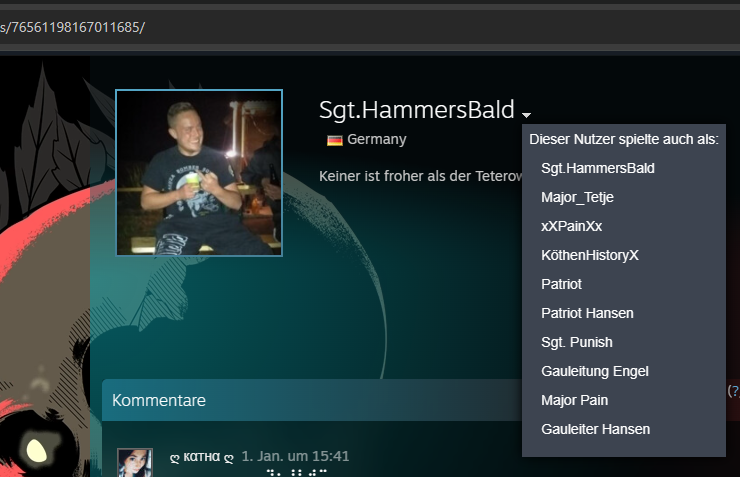Click the browser address bar URL
Image resolution: width=740 pixels, height=477 pixels.
point(72,27)
